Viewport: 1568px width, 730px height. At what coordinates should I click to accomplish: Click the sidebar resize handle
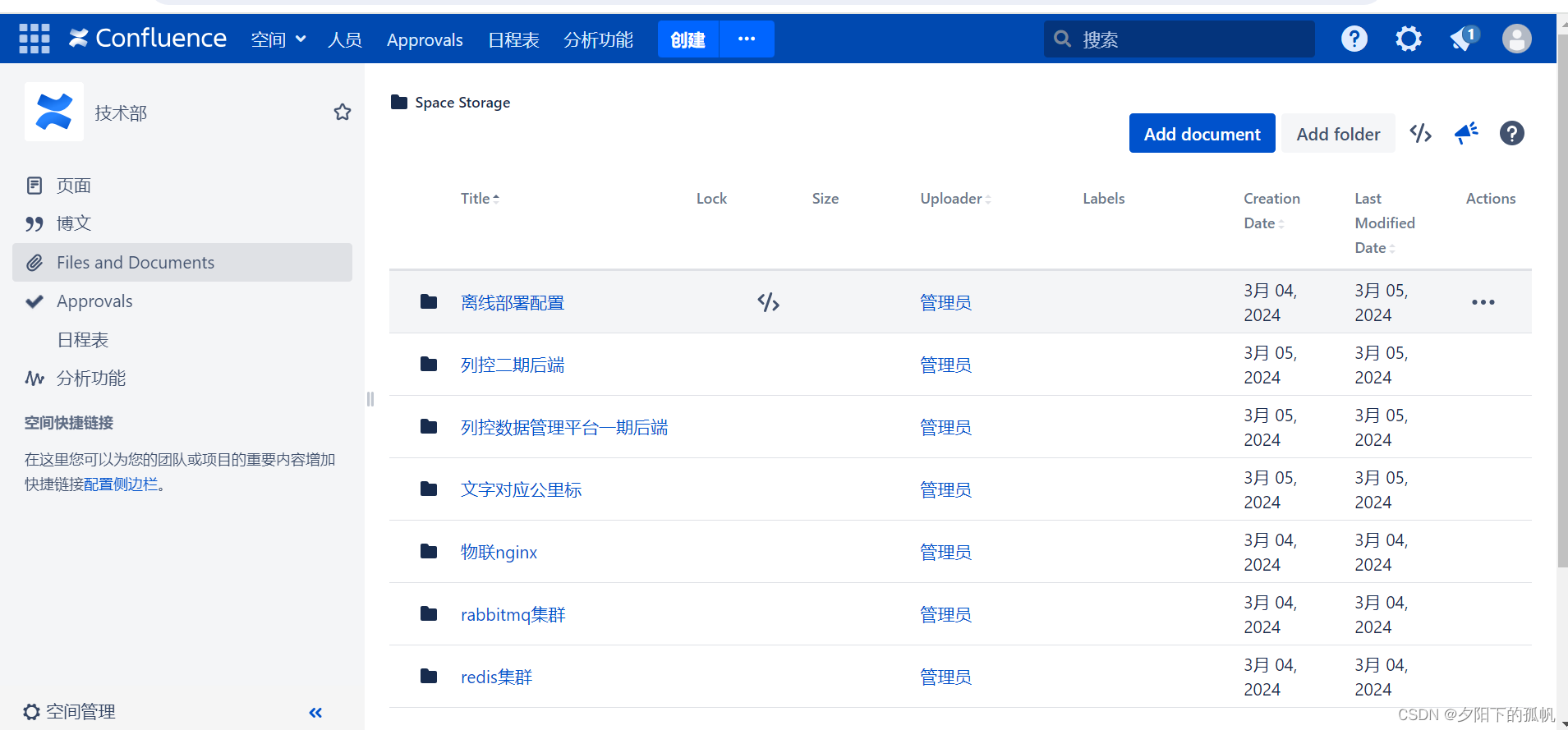coord(370,399)
